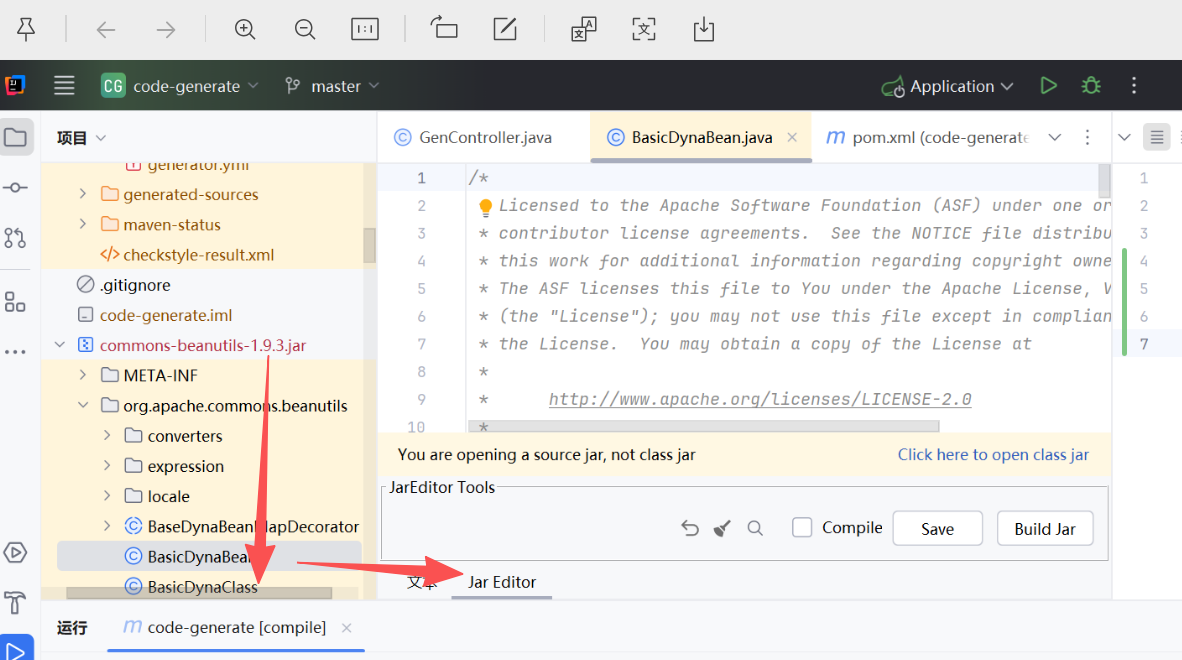This screenshot has width=1182, height=660.
Task: Open the Apache LICENSE-2.0 URL in editor
Action: tap(760, 399)
